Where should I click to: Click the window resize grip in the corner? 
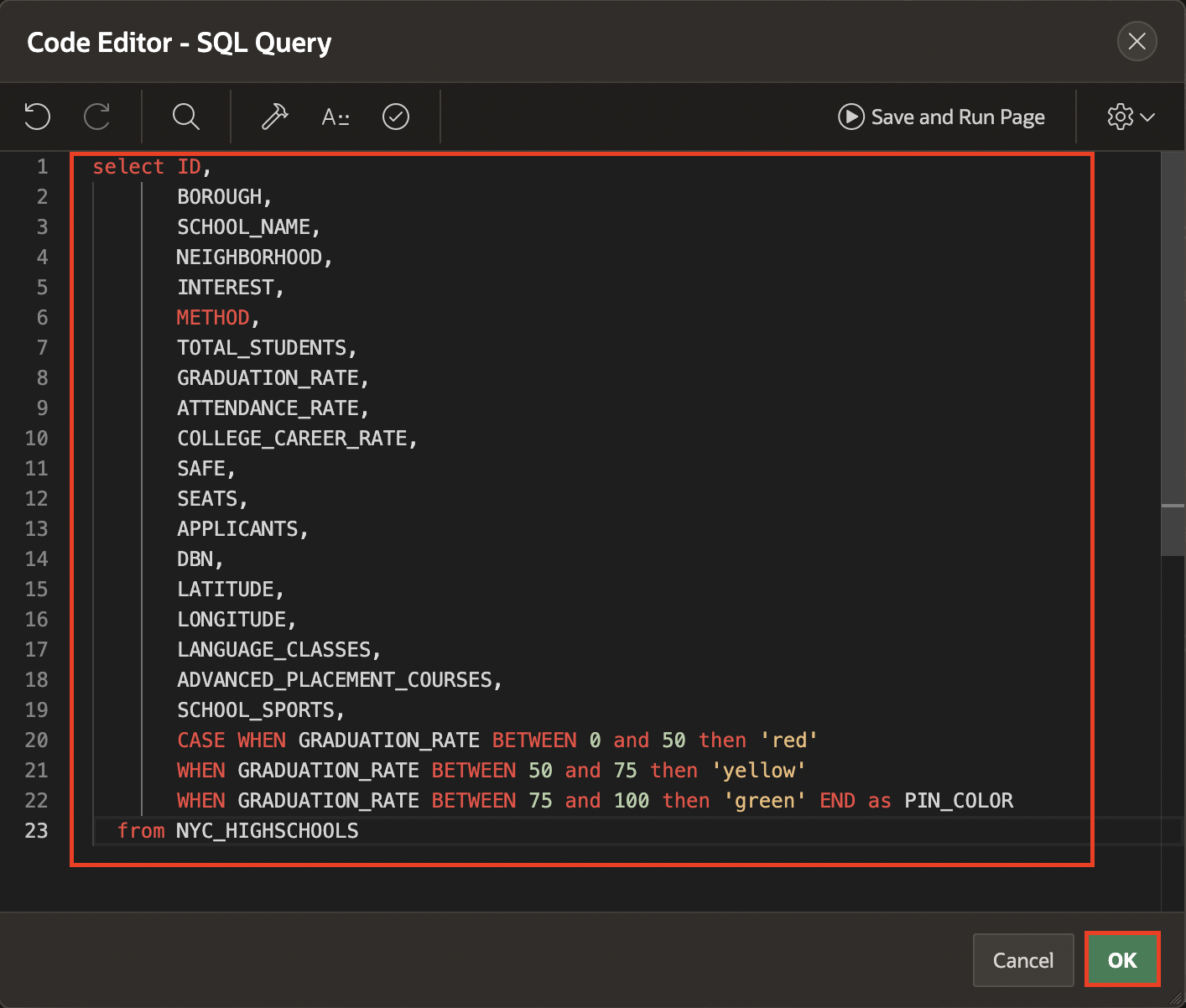coord(1176,998)
